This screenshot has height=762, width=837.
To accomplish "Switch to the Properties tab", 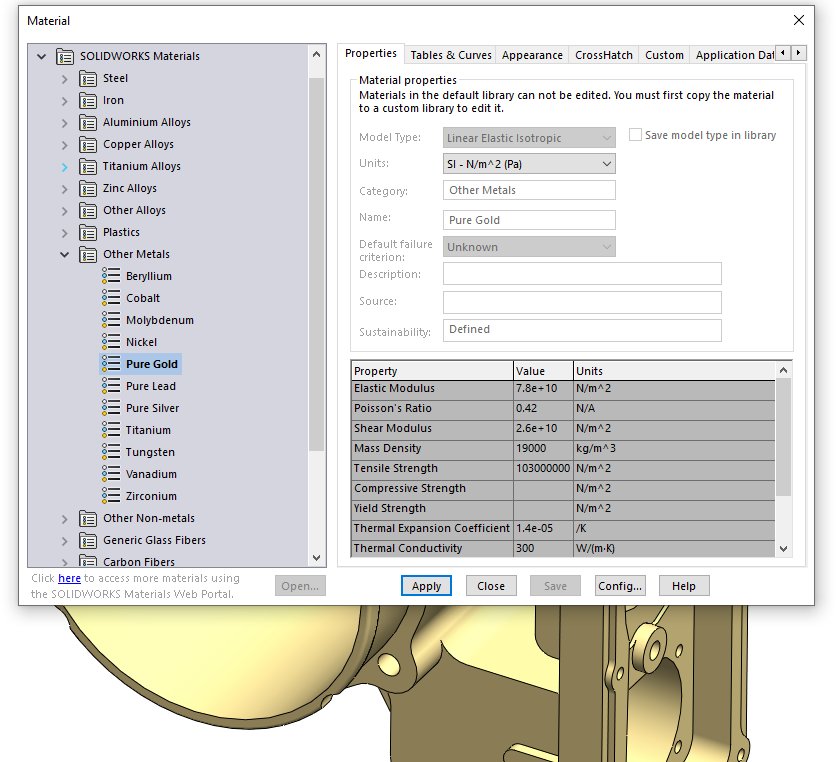I will (x=371, y=53).
